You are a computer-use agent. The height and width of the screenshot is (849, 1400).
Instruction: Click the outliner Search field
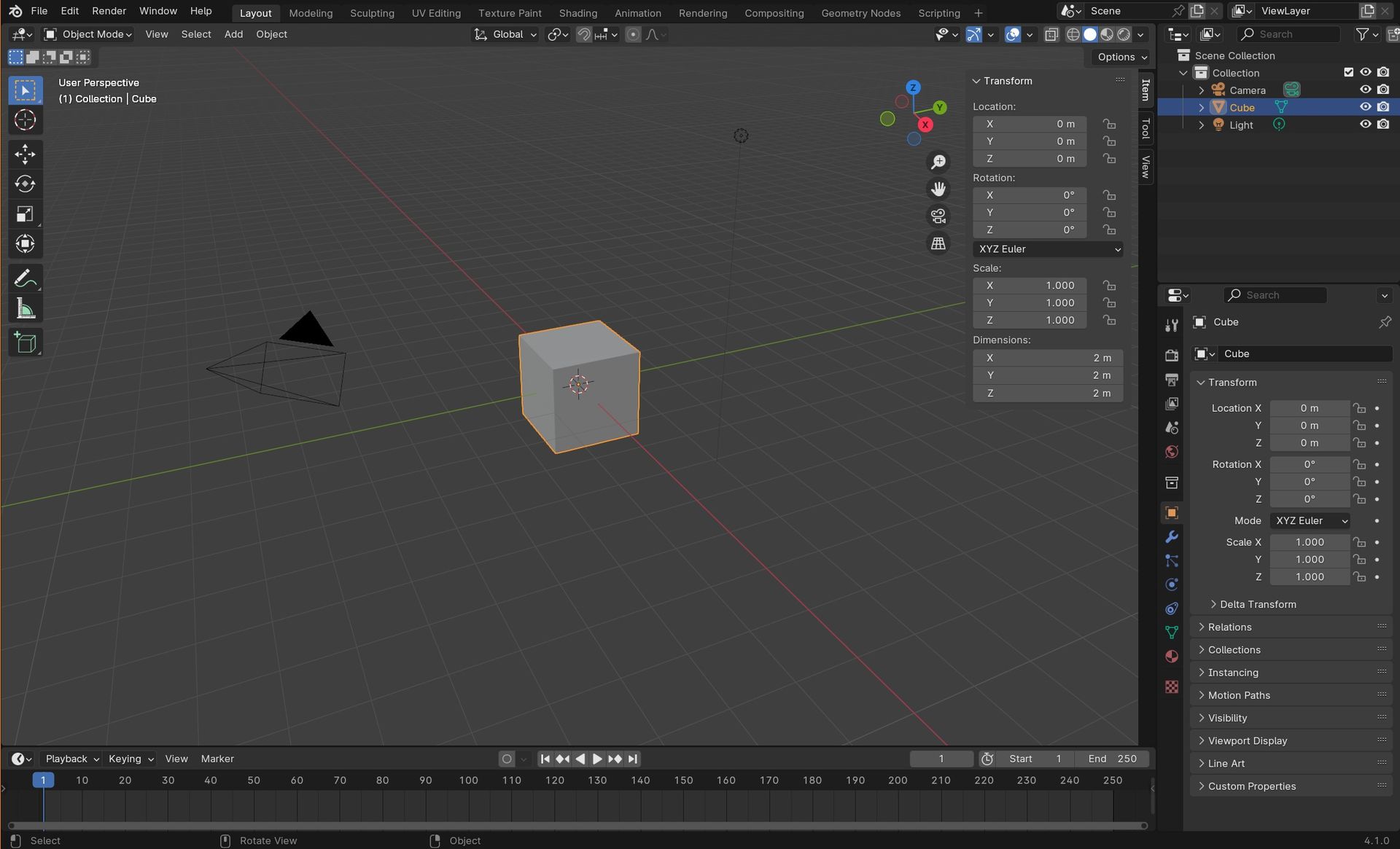1288,34
